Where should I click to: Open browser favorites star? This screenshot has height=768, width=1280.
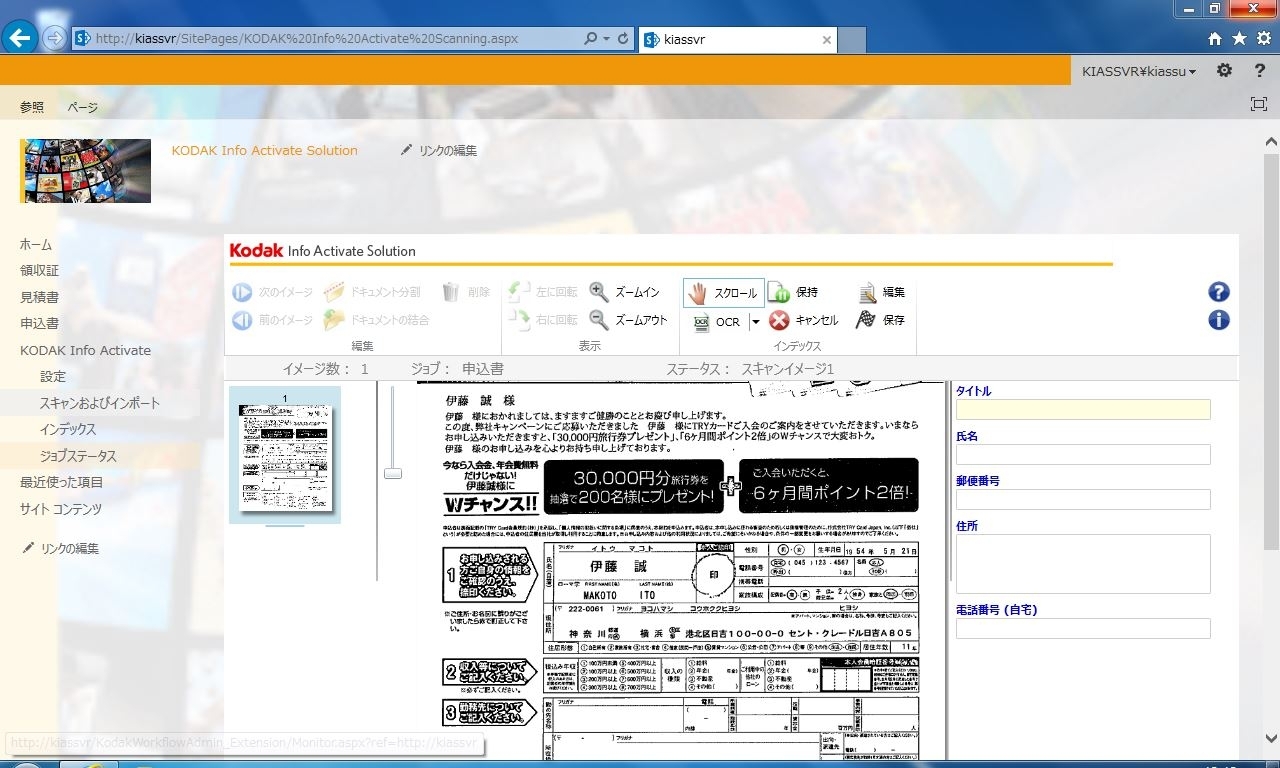[1239, 39]
